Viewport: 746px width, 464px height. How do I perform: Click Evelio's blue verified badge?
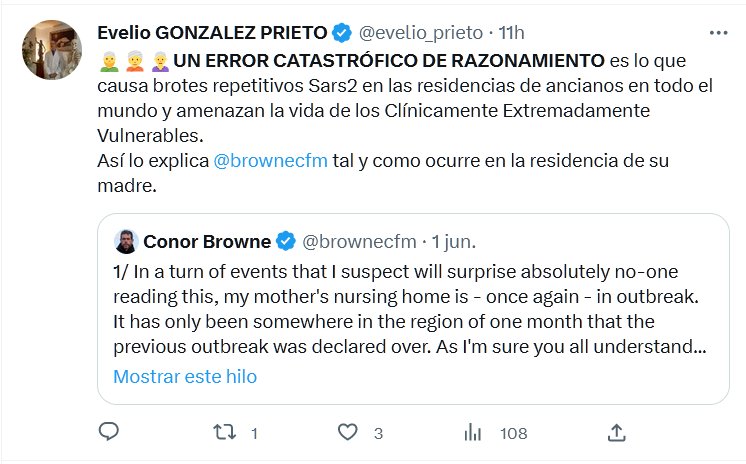(341, 33)
